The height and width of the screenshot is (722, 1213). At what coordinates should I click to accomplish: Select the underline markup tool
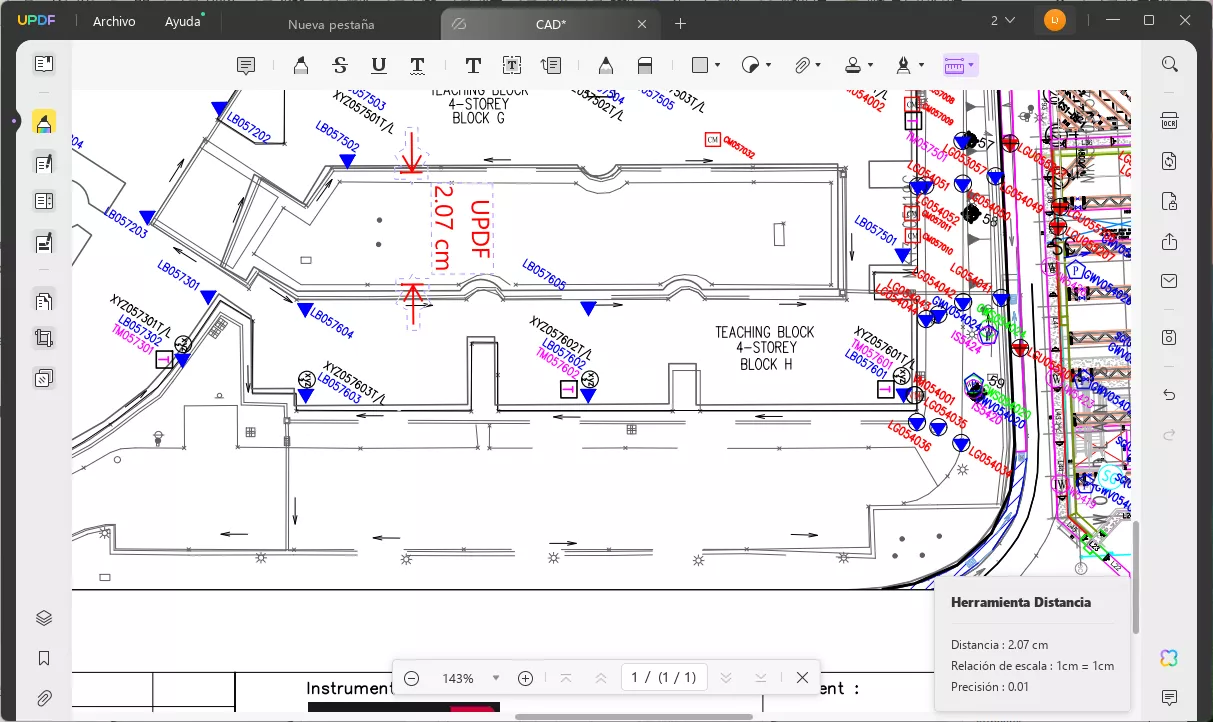coord(378,65)
